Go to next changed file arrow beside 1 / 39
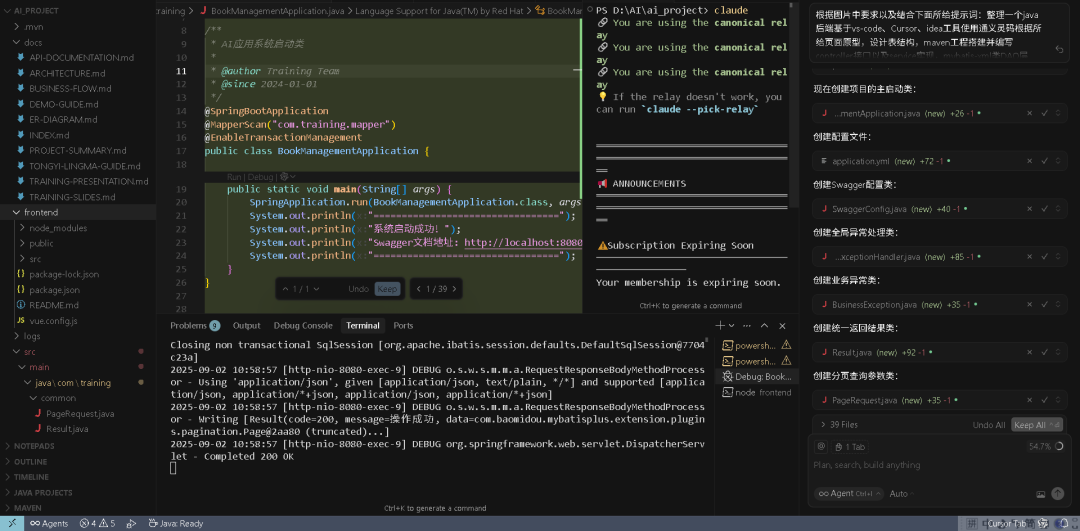 click(455, 289)
